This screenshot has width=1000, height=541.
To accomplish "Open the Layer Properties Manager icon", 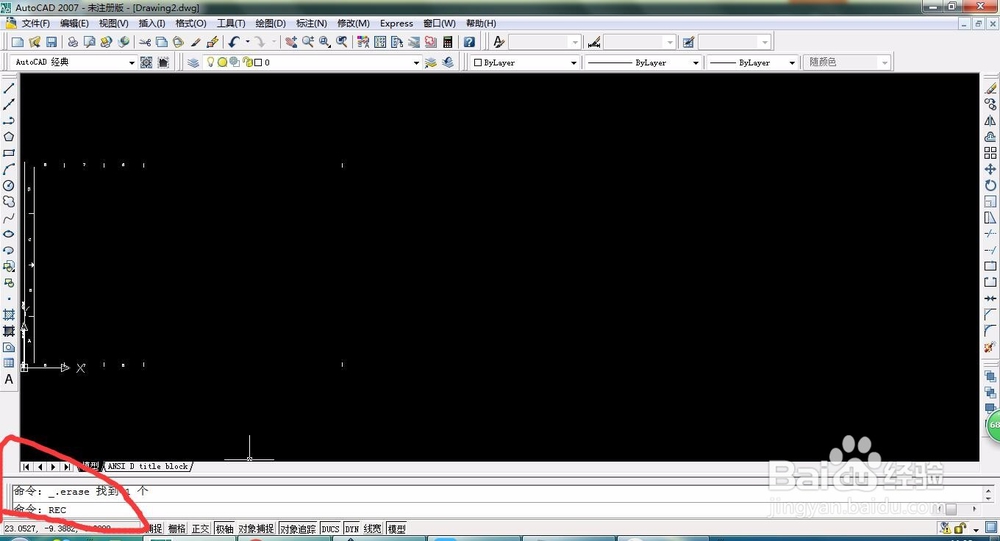I will (193, 62).
